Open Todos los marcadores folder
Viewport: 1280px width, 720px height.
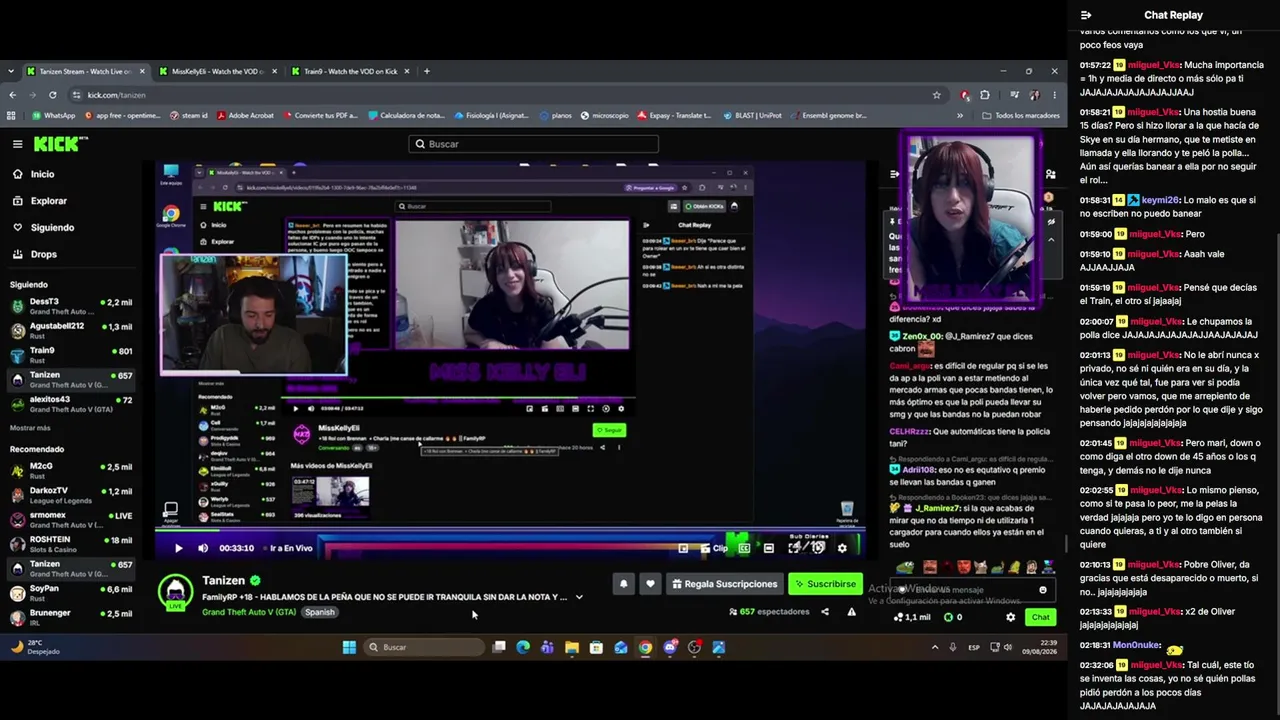point(1021,115)
